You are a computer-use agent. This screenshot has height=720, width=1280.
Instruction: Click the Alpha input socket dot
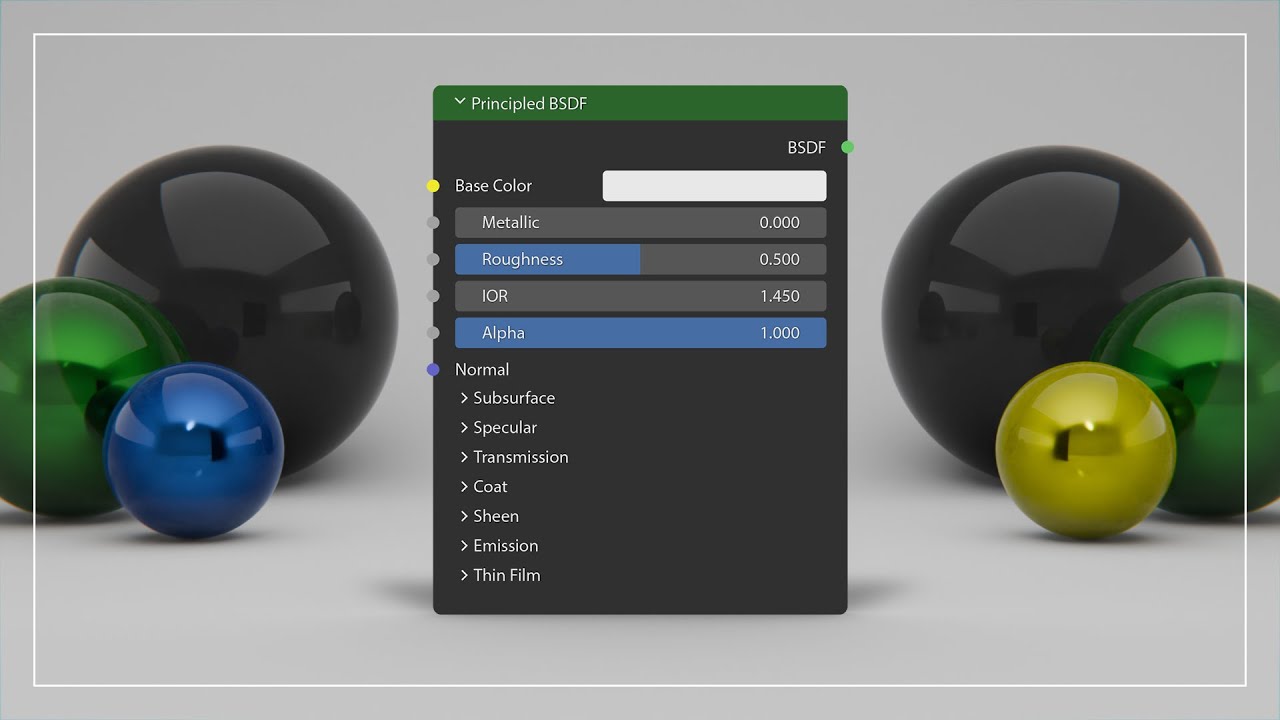coord(433,333)
